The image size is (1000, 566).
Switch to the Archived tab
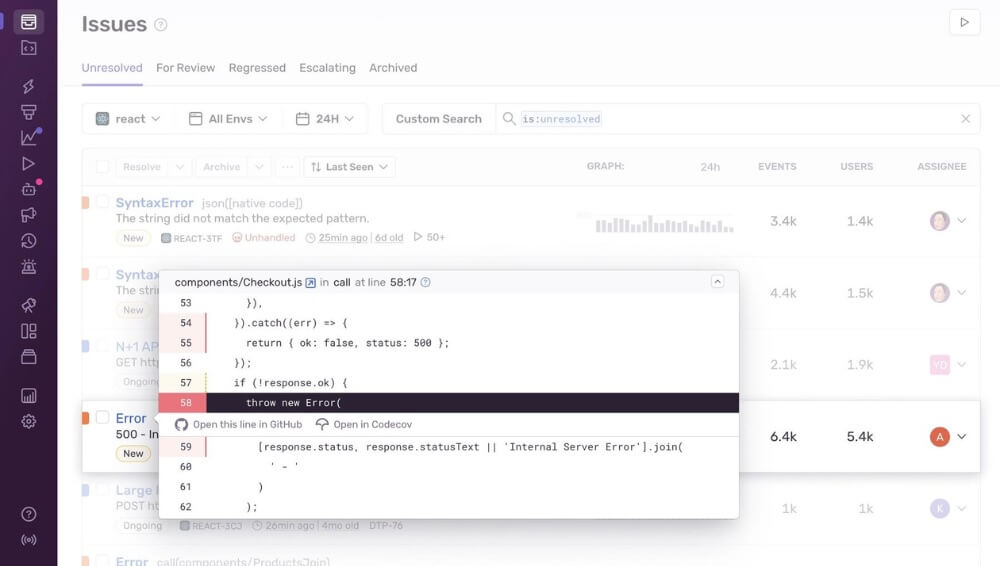pyautogui.click(x=393, y=68)
